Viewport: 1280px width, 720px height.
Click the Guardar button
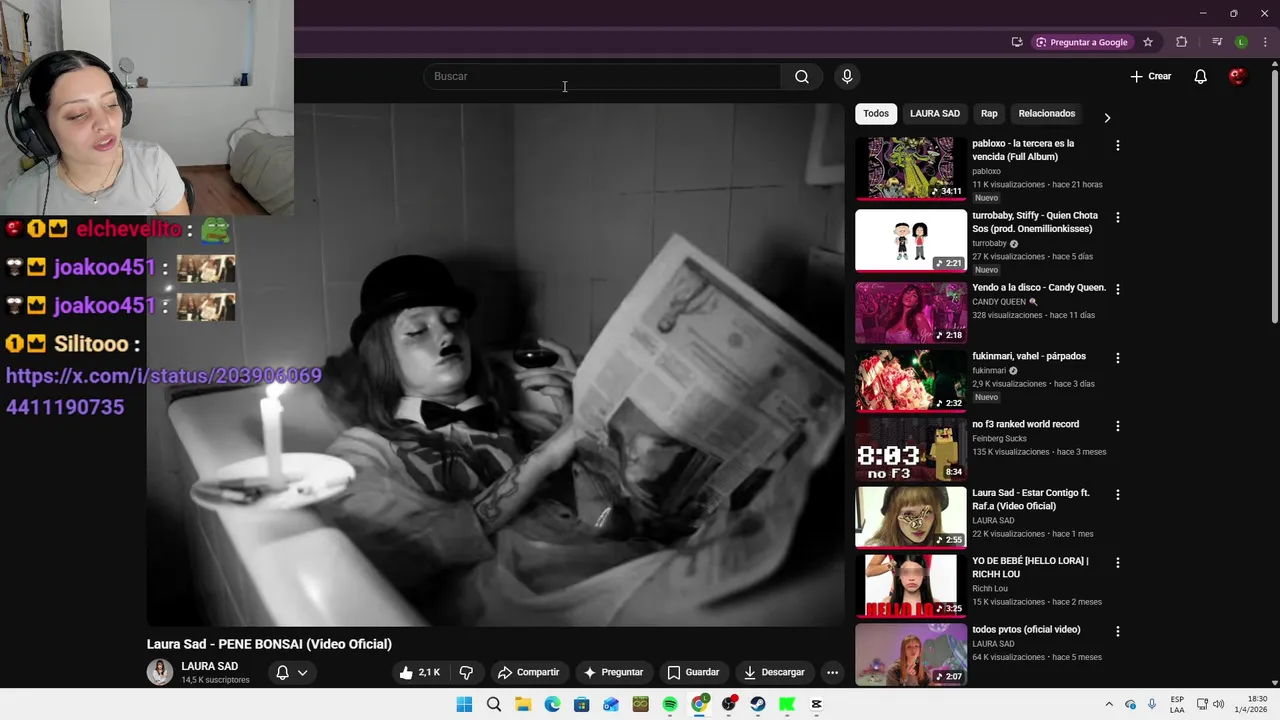point(693,672)
